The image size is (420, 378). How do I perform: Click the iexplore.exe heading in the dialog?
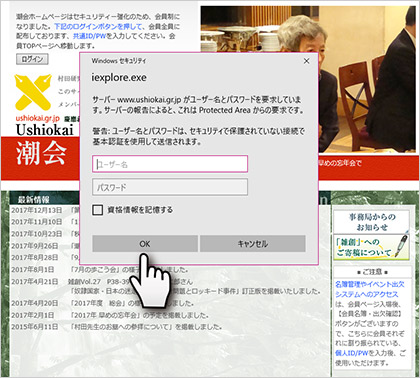pos(119,78)
